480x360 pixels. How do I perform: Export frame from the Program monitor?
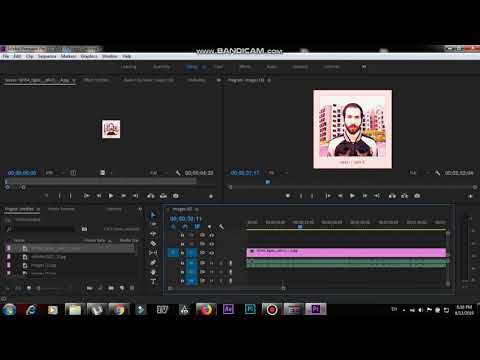(417, 196)
